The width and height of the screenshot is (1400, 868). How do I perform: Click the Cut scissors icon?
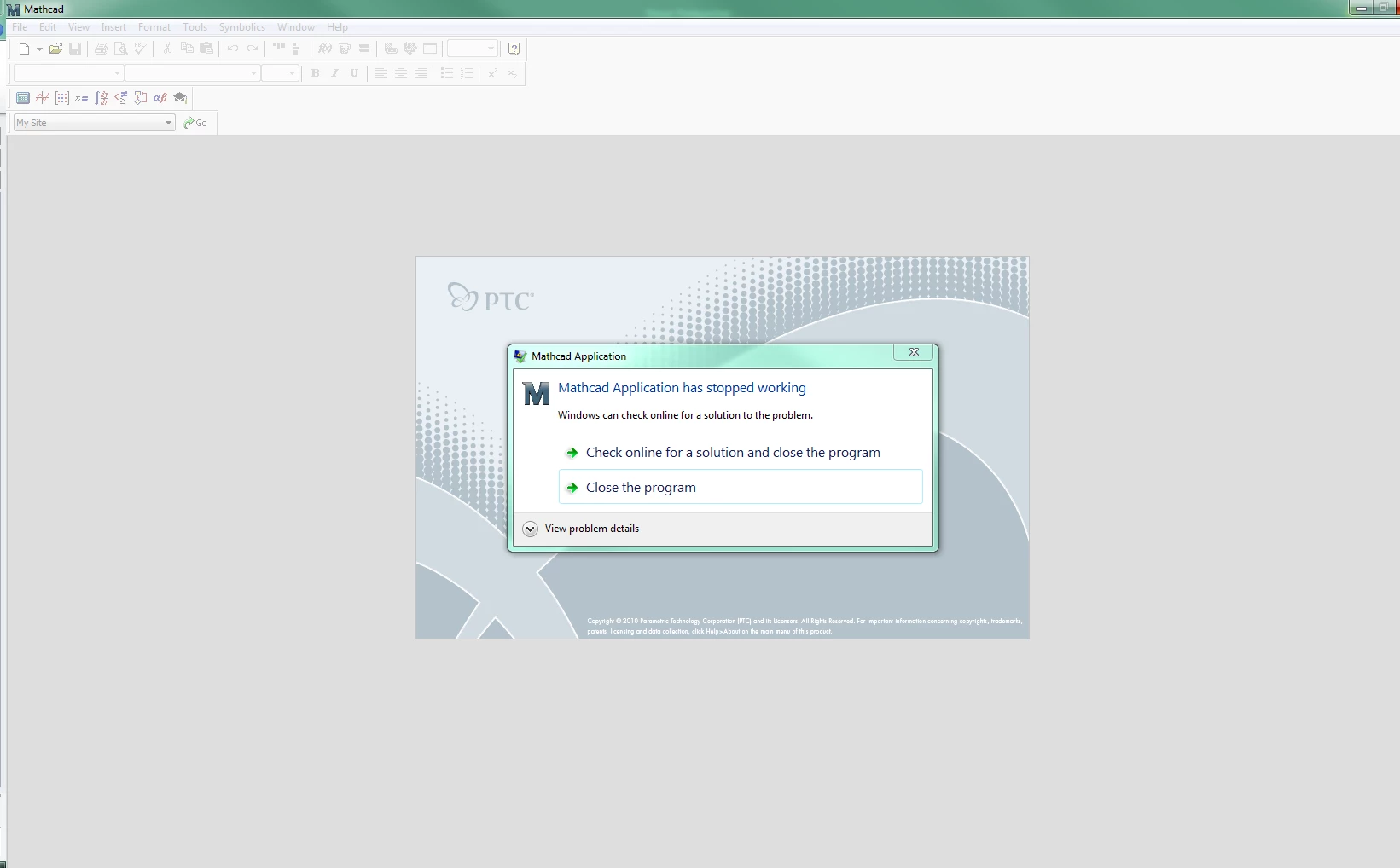pyautogui.click(x=167, y=49)
